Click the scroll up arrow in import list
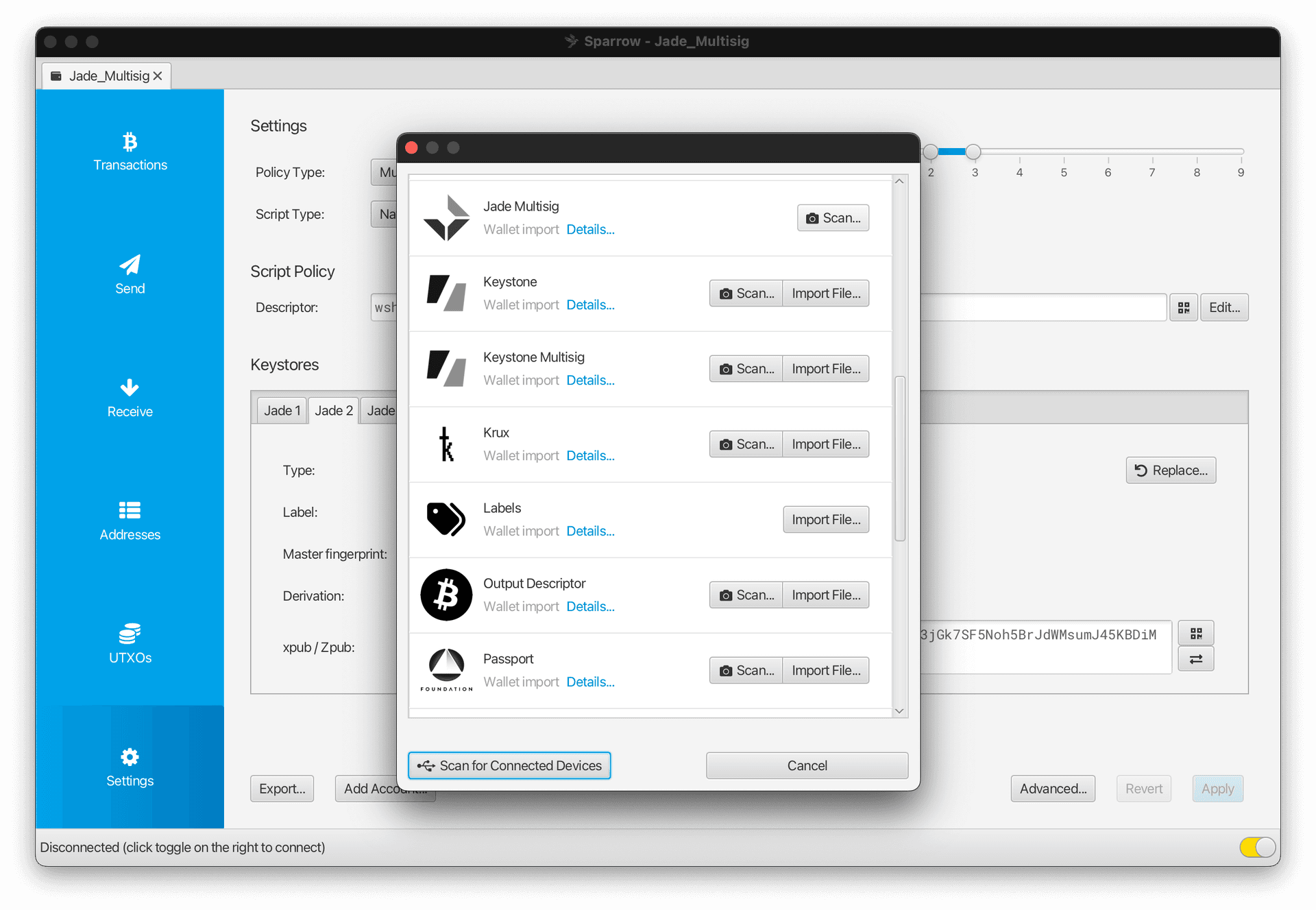Viewport: 1316px width, 910px height. (899, 182)
